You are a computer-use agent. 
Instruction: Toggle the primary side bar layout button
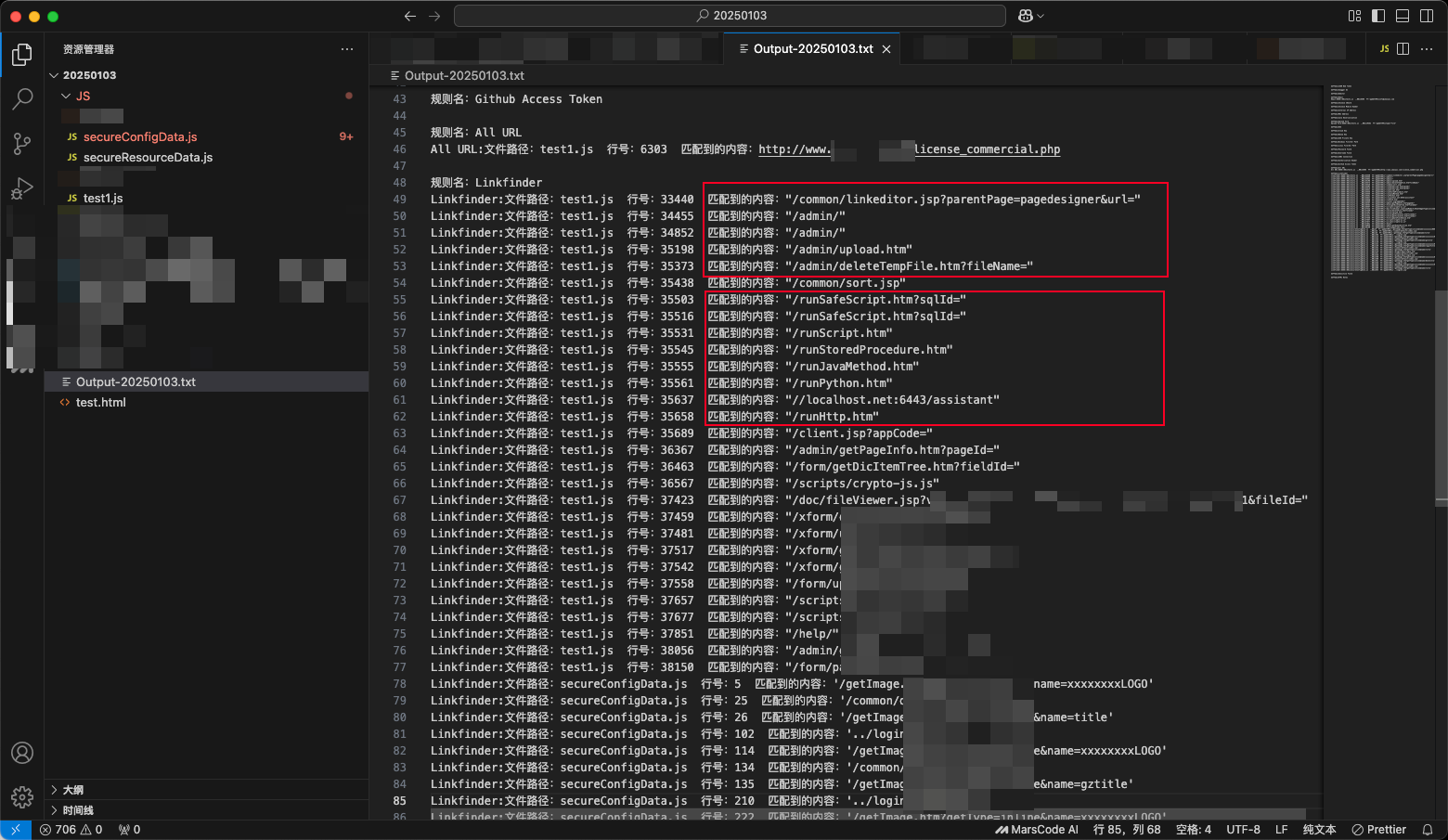(x=1378, y=16)
